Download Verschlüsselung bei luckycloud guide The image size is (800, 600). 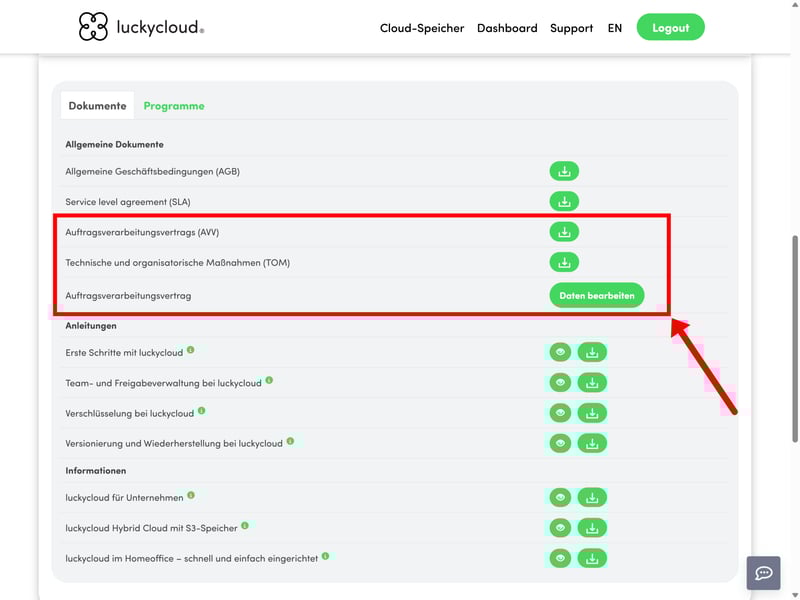[x=592, y=413]
